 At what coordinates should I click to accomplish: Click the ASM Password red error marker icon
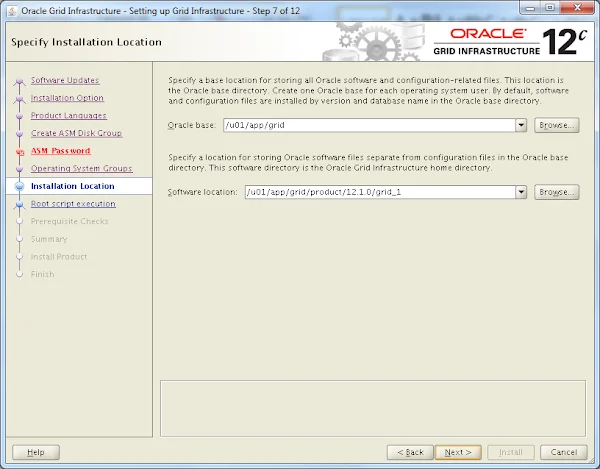(20, 152)
